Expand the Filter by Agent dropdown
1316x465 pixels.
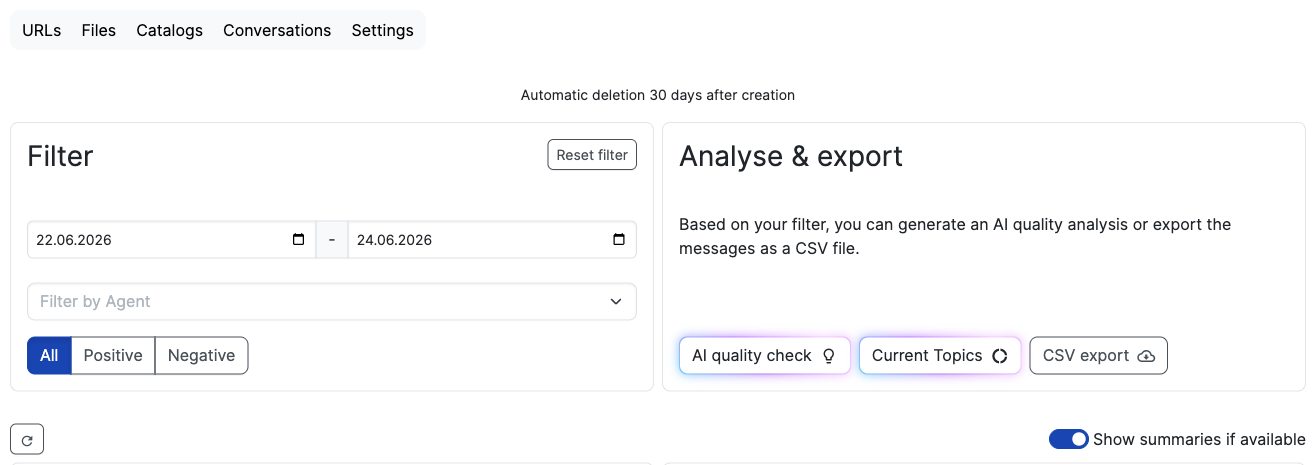(x=332, y=301)
